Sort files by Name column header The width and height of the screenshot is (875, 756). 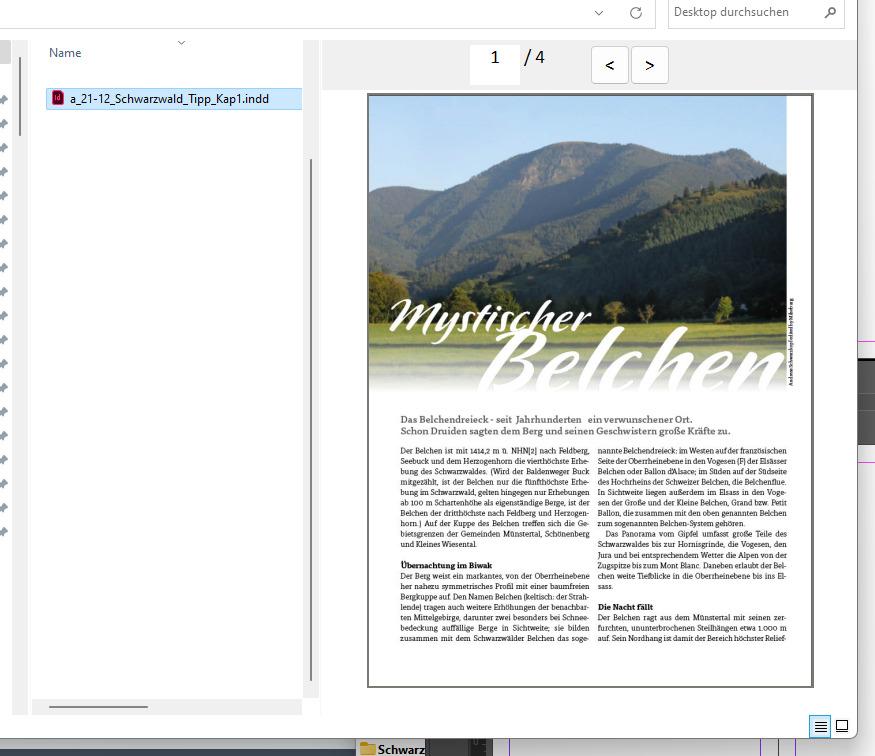[x=66, y=53]
